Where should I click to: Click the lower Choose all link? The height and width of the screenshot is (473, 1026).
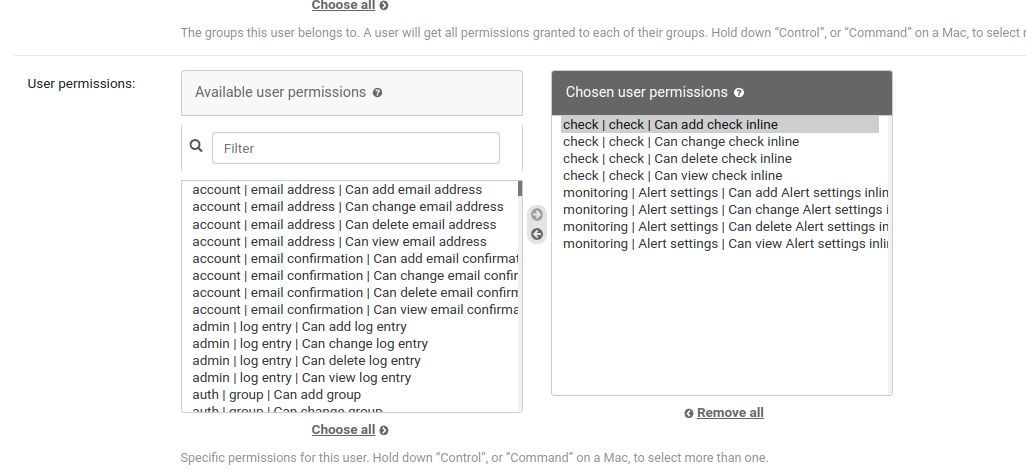click(343, 430)
